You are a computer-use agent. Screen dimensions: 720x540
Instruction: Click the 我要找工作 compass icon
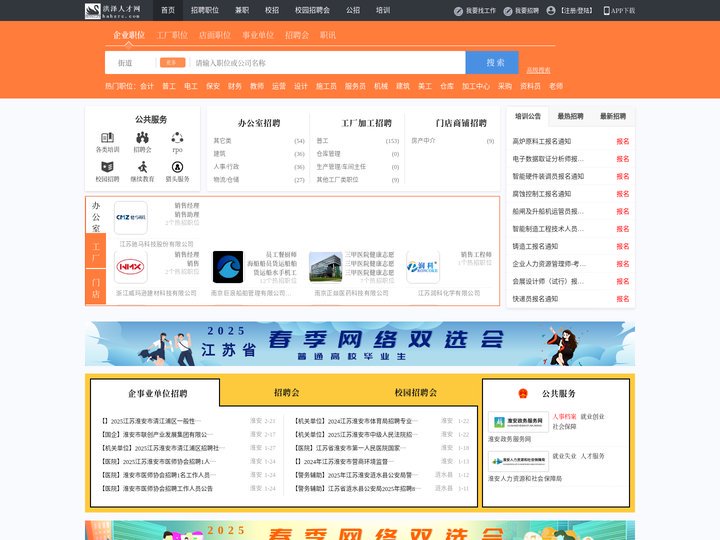458,11
